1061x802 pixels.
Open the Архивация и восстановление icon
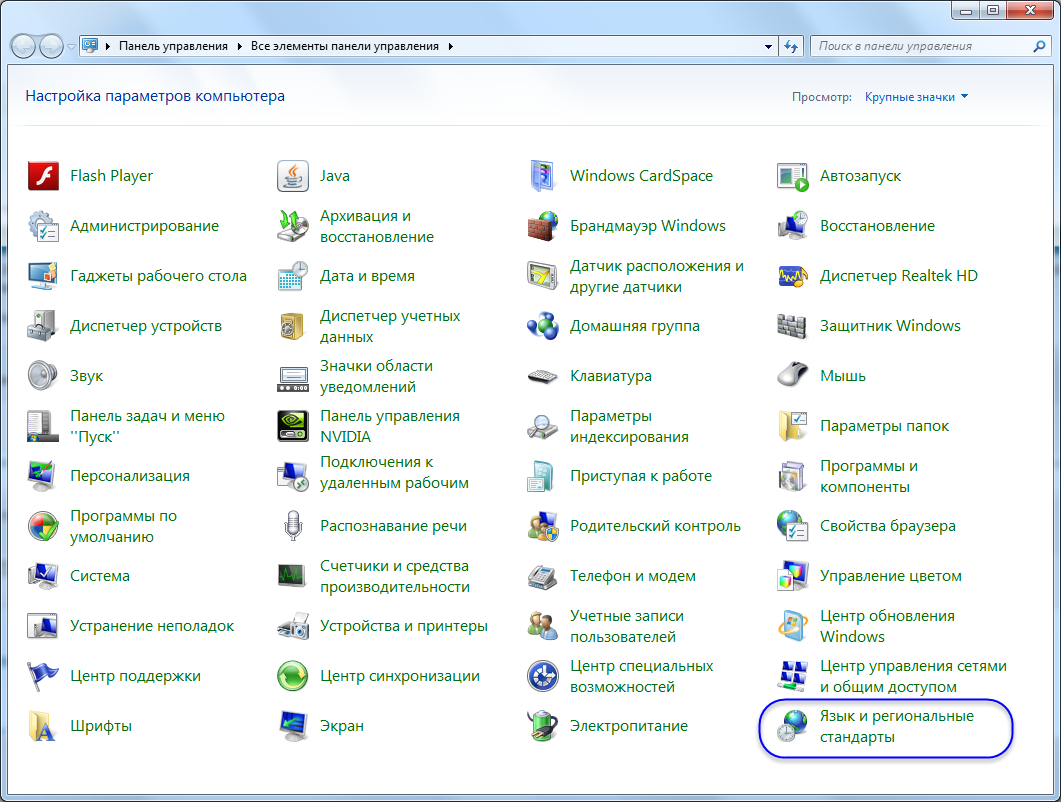293,226
